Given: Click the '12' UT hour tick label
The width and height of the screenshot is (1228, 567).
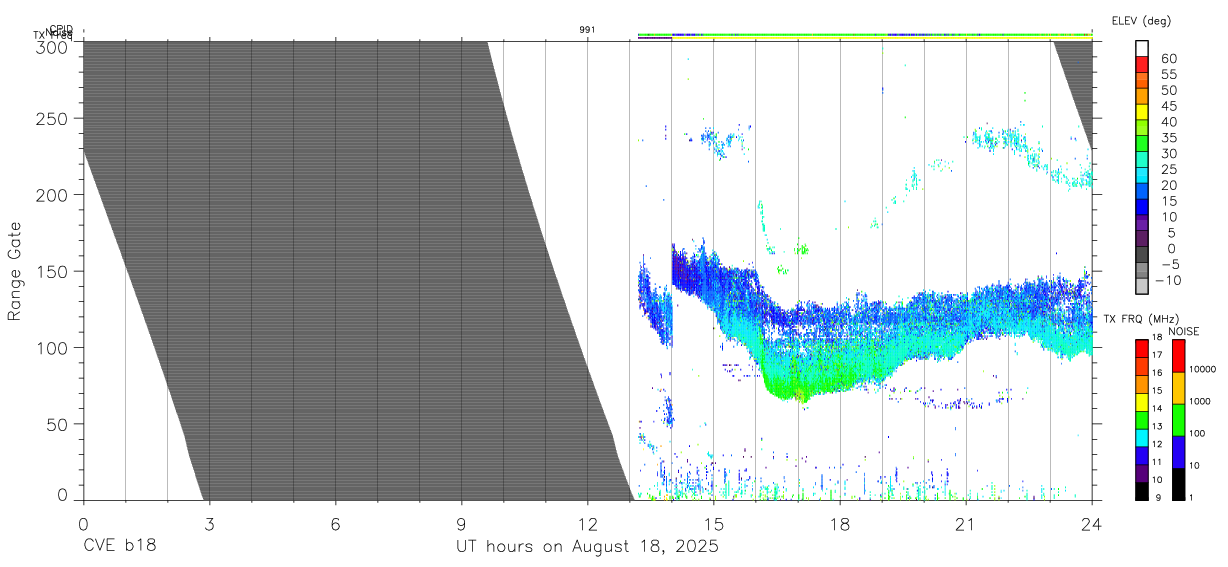Looking at the screenshot, I should coord(588,524).
